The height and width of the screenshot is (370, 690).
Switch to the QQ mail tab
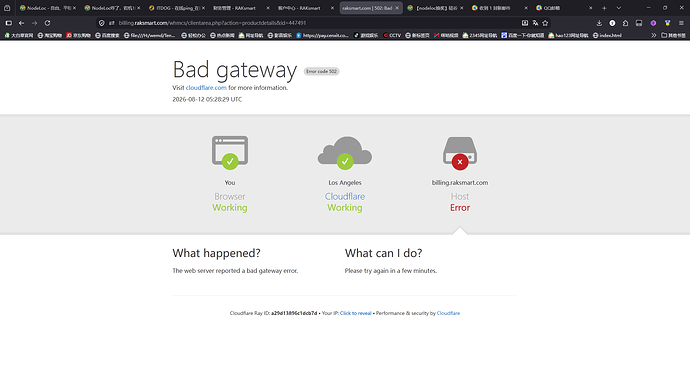[x=563, y=8]
